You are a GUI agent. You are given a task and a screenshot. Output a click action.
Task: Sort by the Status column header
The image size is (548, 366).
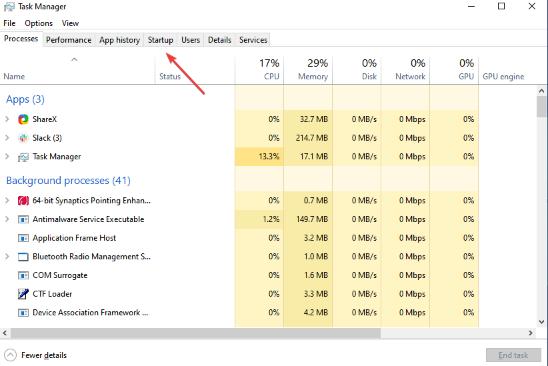[195, 70]
